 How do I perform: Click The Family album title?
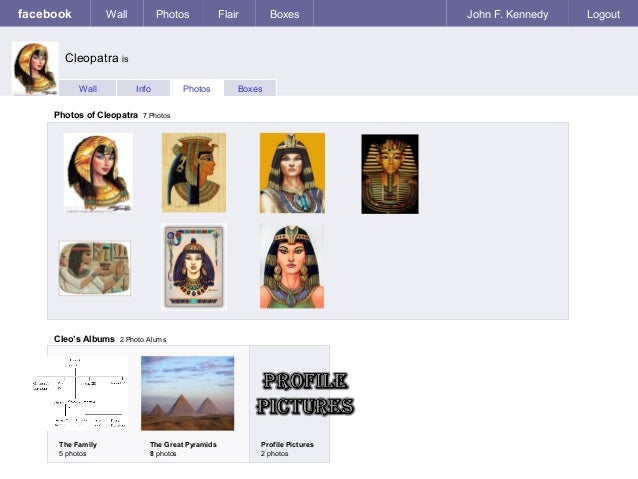tap(78, 444)
